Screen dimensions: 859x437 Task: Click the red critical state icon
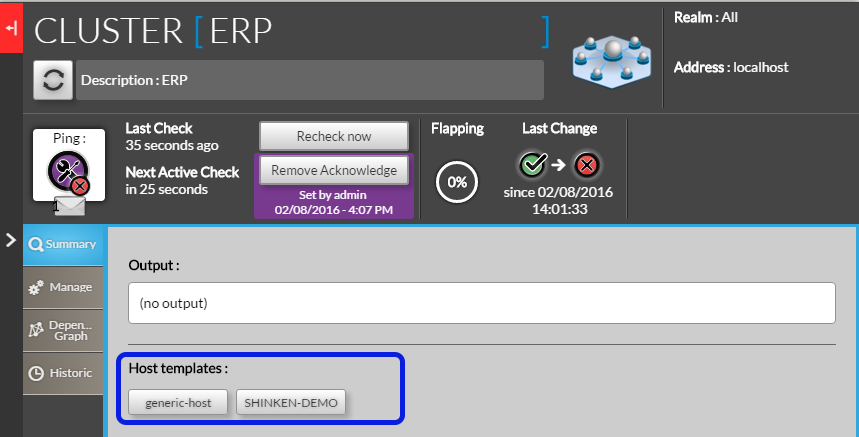[x=588, y=163]
